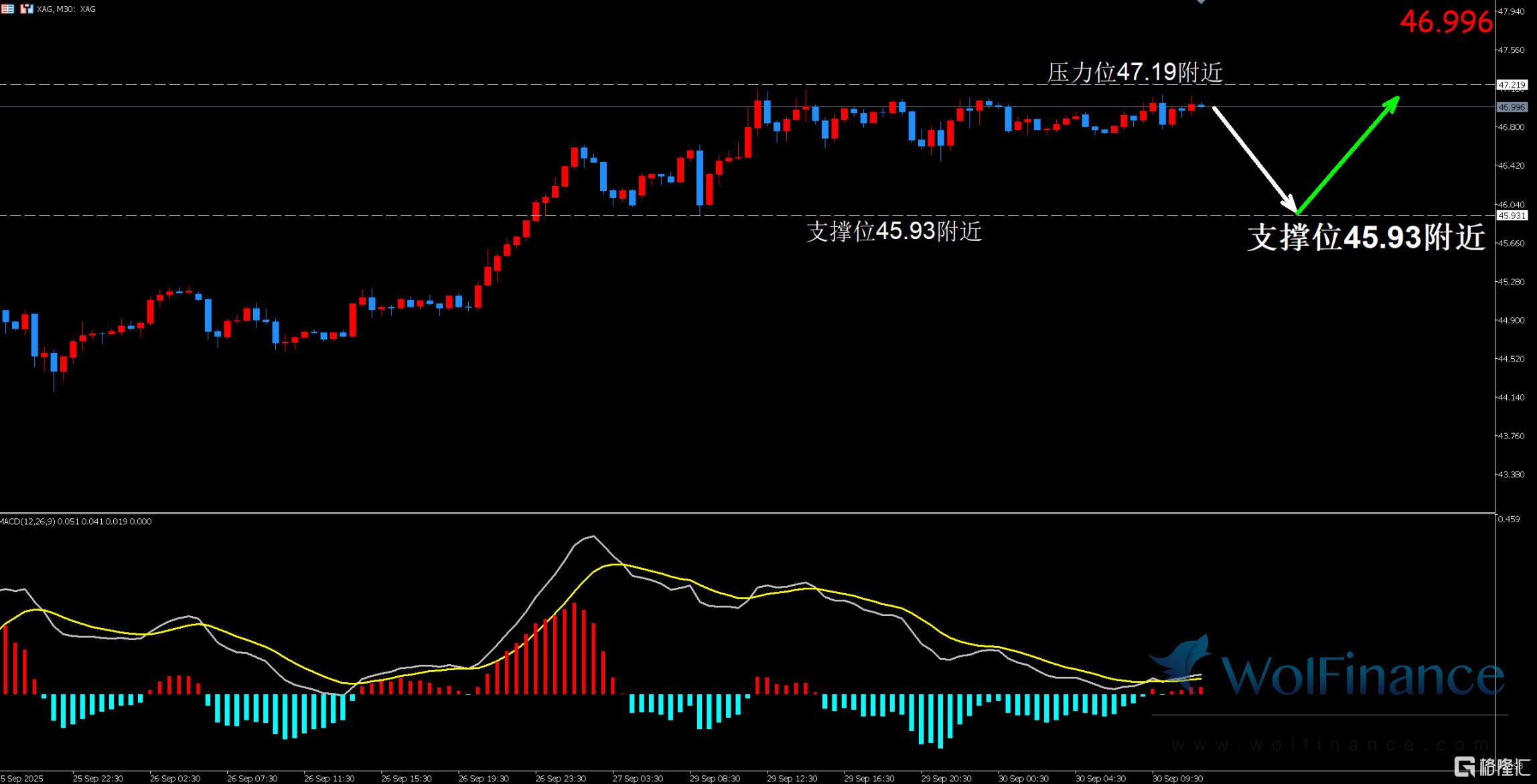The width and height of the screenshot is (1537, 784).
Task: Select the small 支撑位45.93附近 label mid-chart
Action: coord(894,232)
